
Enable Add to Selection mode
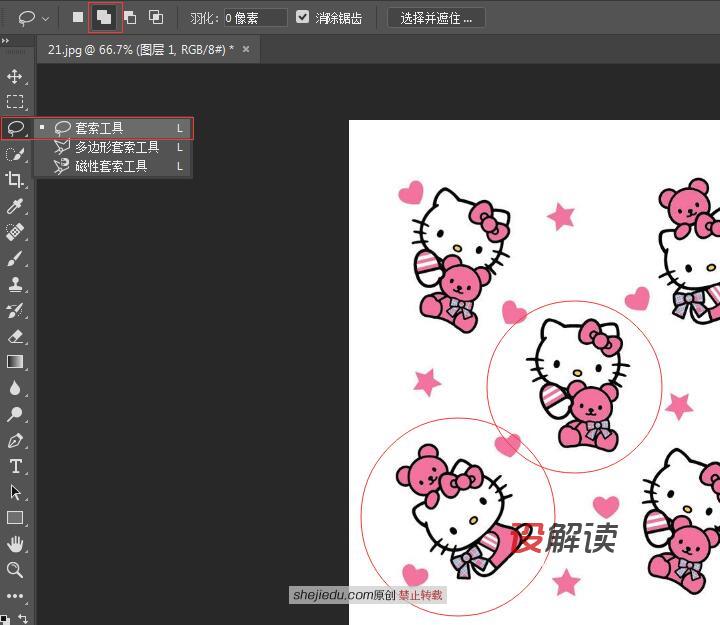[x=104, y=17]
